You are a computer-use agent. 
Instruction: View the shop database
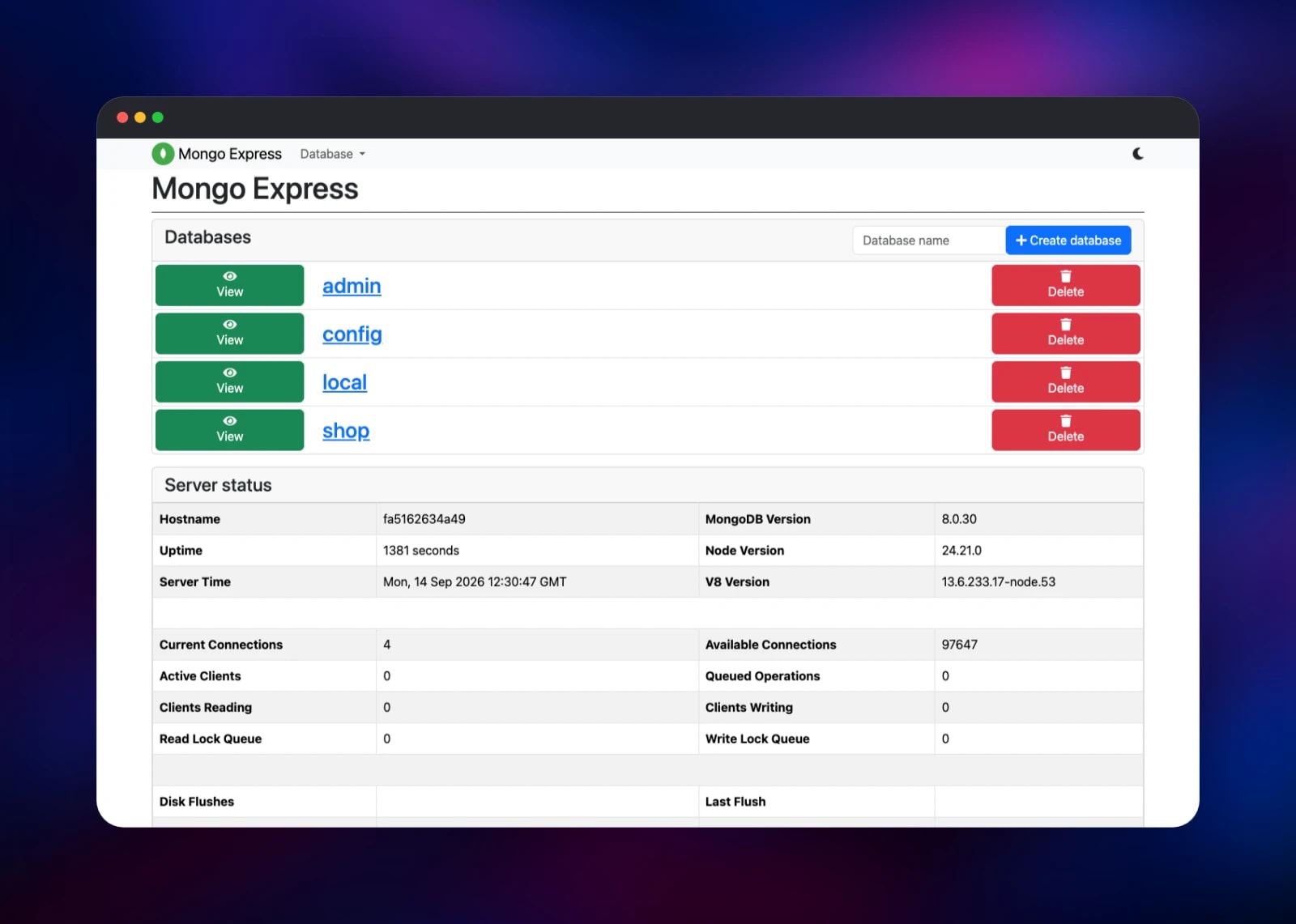point(230,430)
